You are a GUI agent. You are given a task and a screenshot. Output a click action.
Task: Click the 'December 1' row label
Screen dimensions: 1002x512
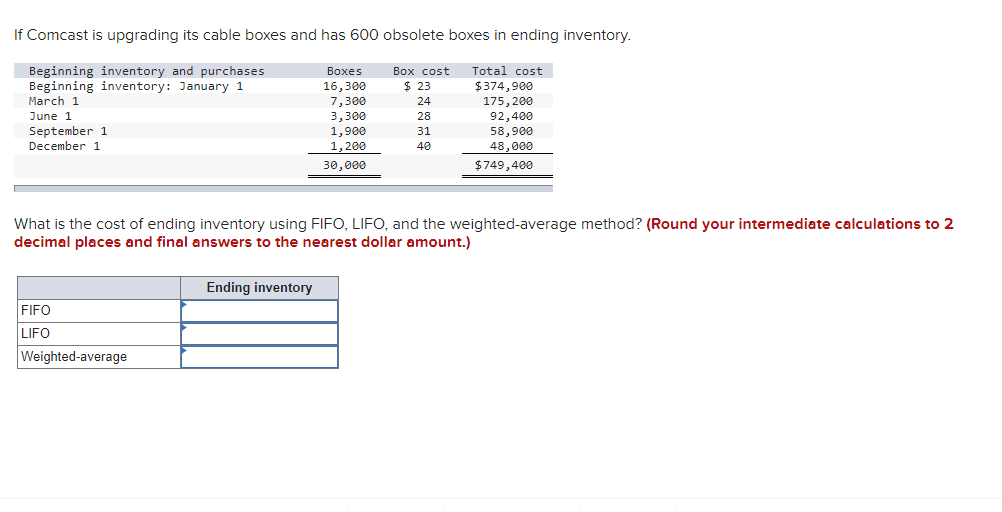point(65,146)
